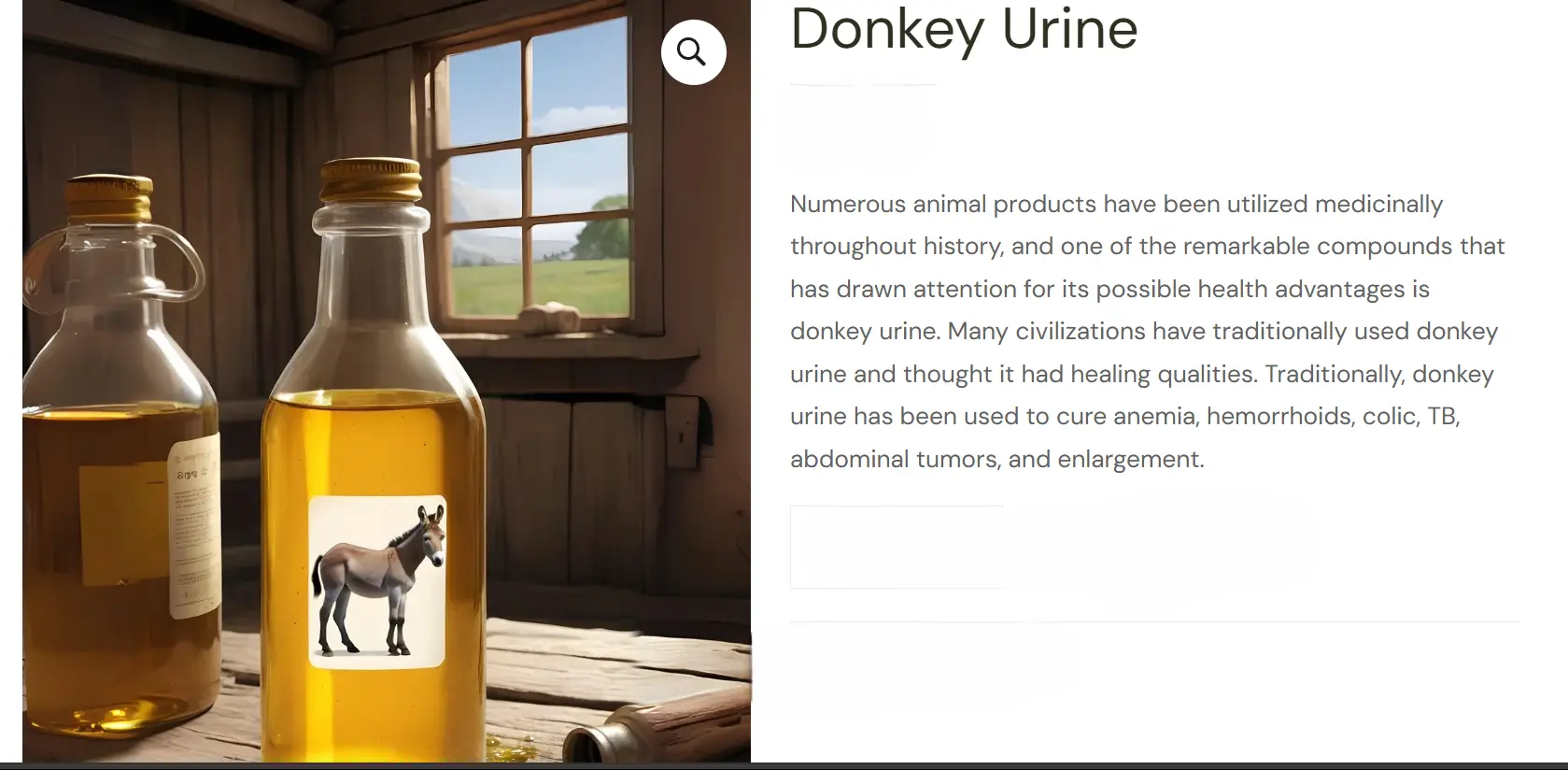Open the magnifying glass image zoom
The height and width of the screenshot is (770, 1568).
(693, 52)
